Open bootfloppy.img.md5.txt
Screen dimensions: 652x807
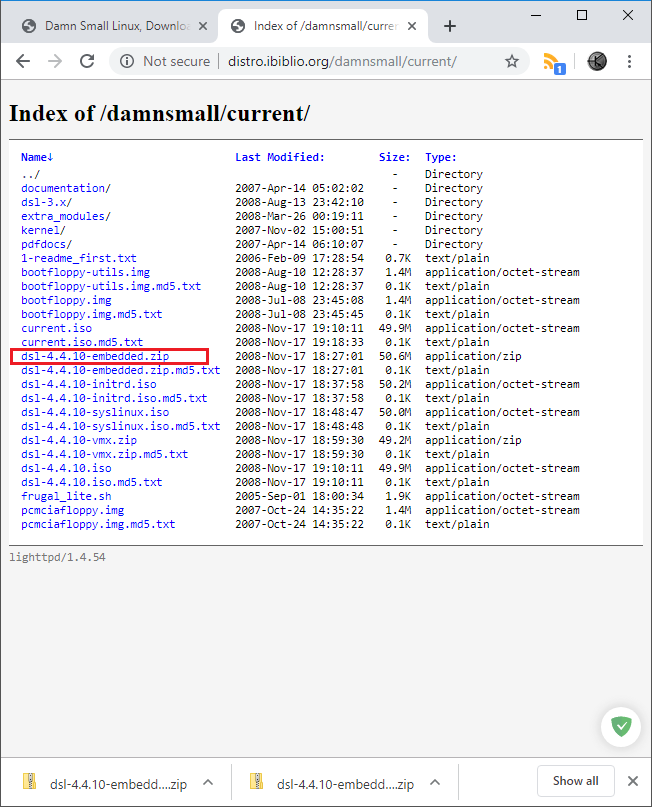pyautogui.click(x=92, y=314)
